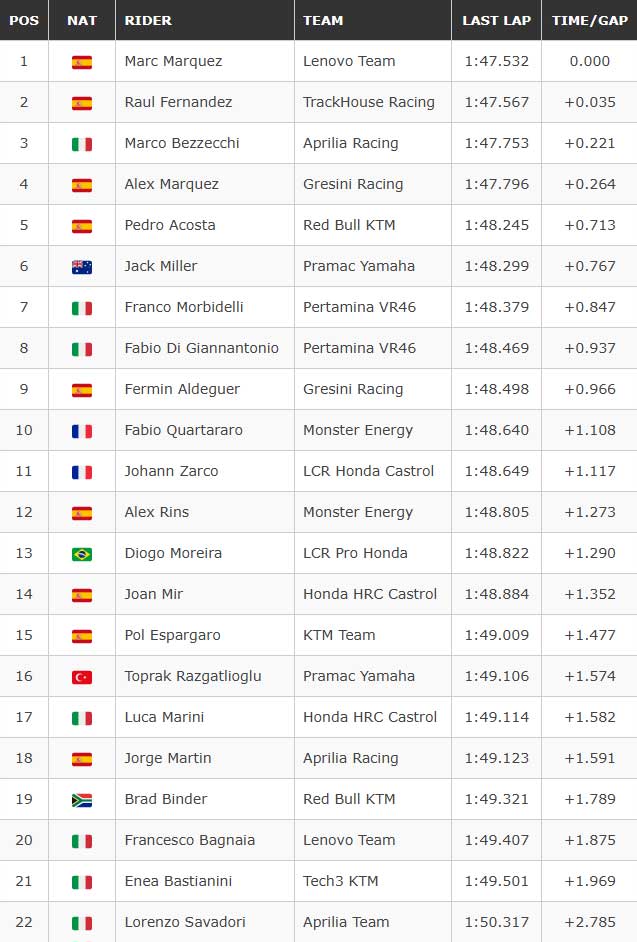
Task: Select Jorge Martin's gap value +1.591
Action: 590,758
